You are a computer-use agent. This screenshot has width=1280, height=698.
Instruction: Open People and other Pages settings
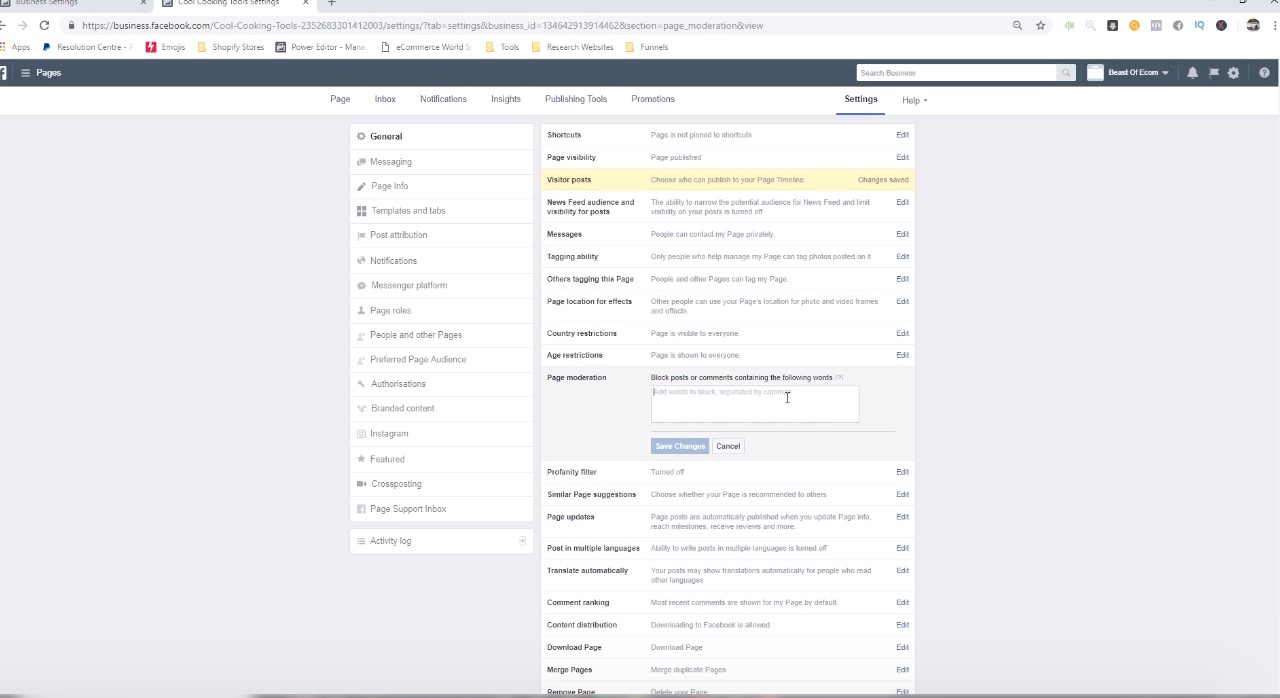point(441,335)
